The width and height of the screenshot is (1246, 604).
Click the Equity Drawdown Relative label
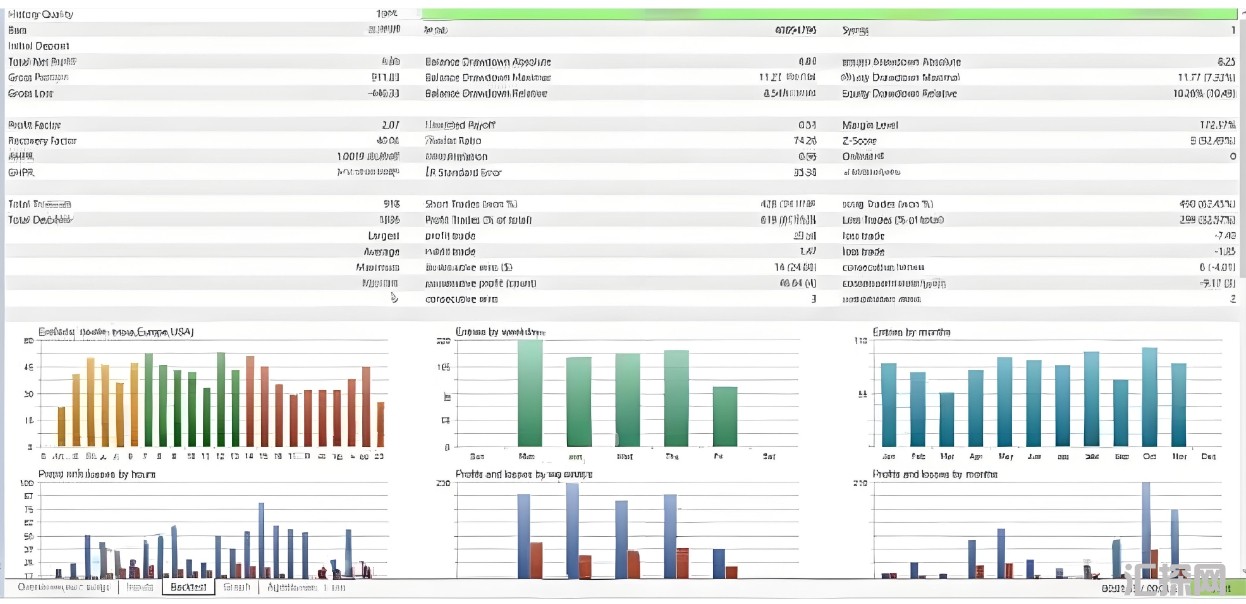click(899, 93)
